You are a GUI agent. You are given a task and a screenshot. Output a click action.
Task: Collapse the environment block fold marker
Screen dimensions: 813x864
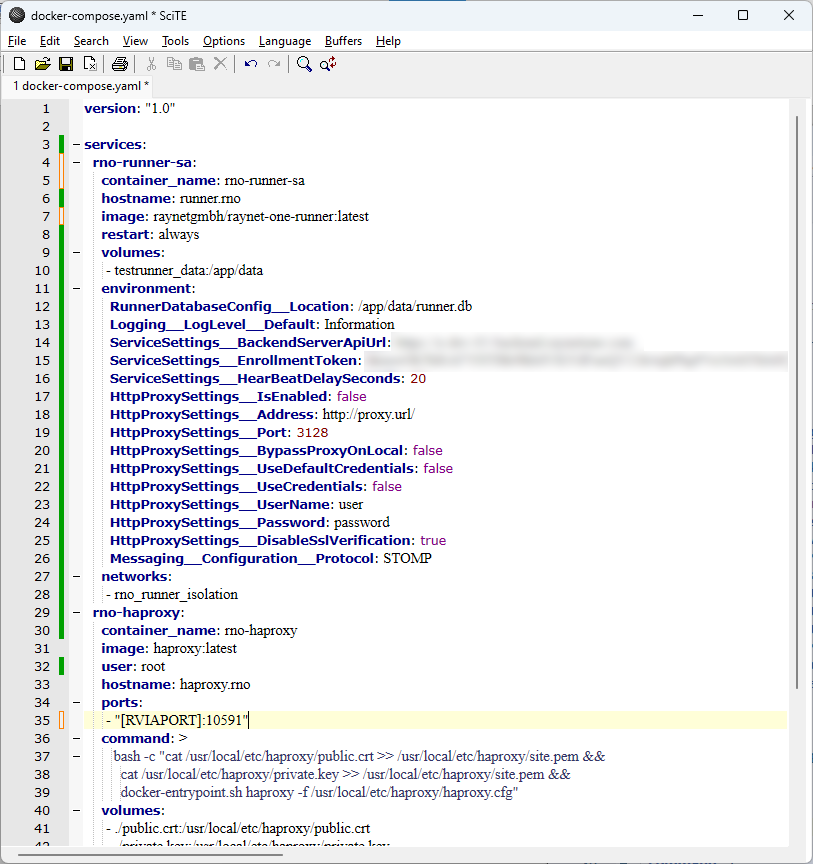click(76, 289)
